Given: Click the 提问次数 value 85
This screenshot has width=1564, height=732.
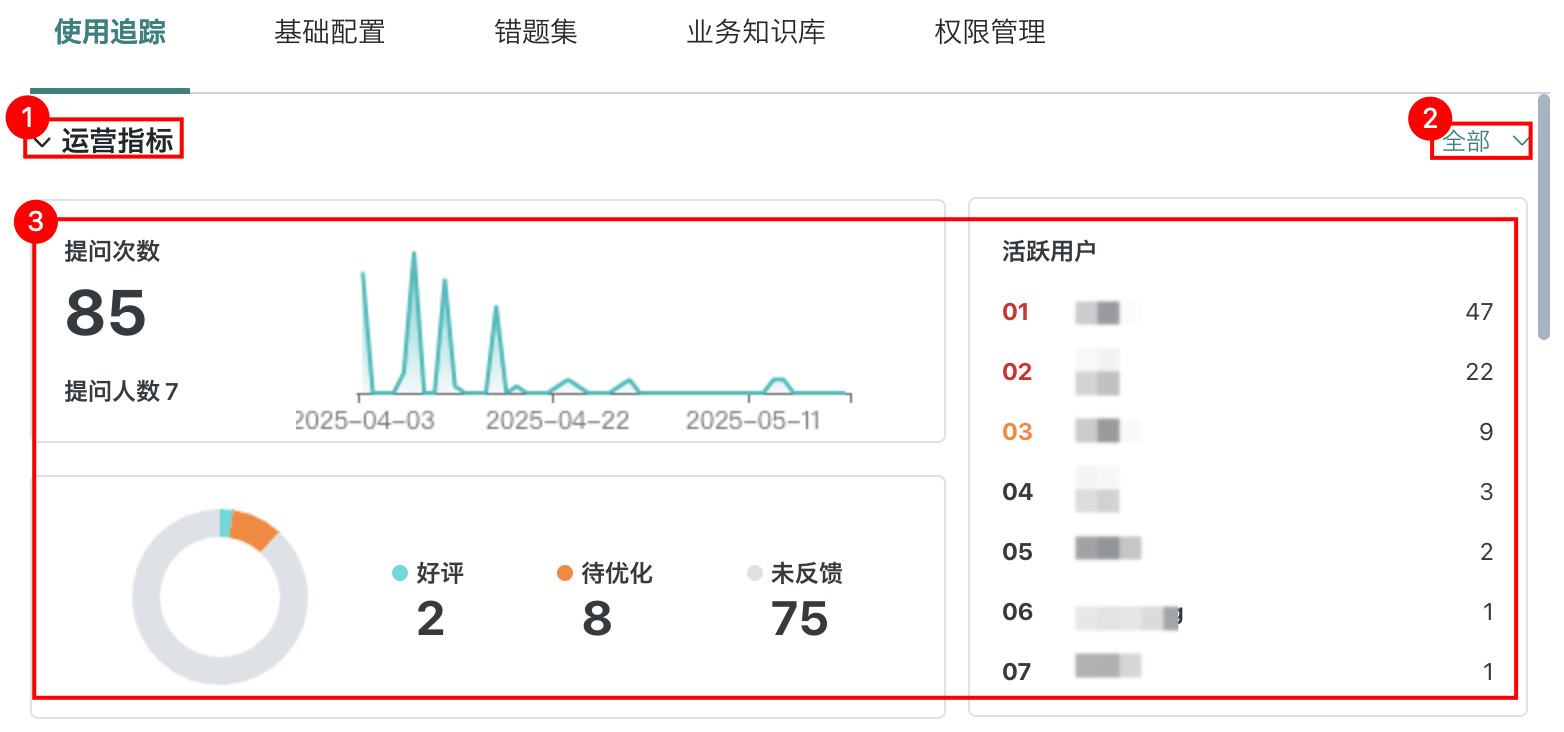Looking at the screenshot, I should coord(106,313).
